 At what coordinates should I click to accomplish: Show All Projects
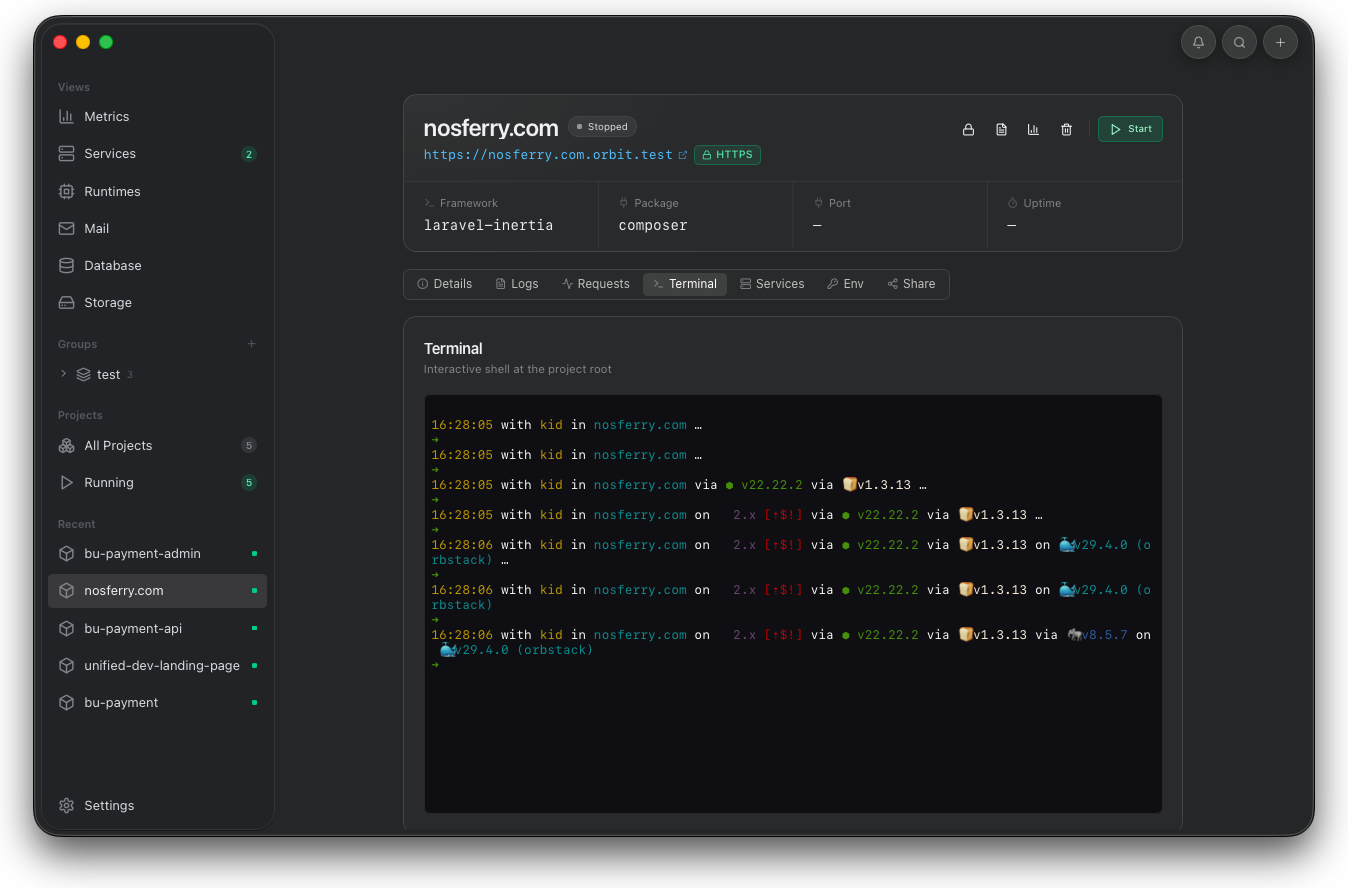[x=157, y=445]
